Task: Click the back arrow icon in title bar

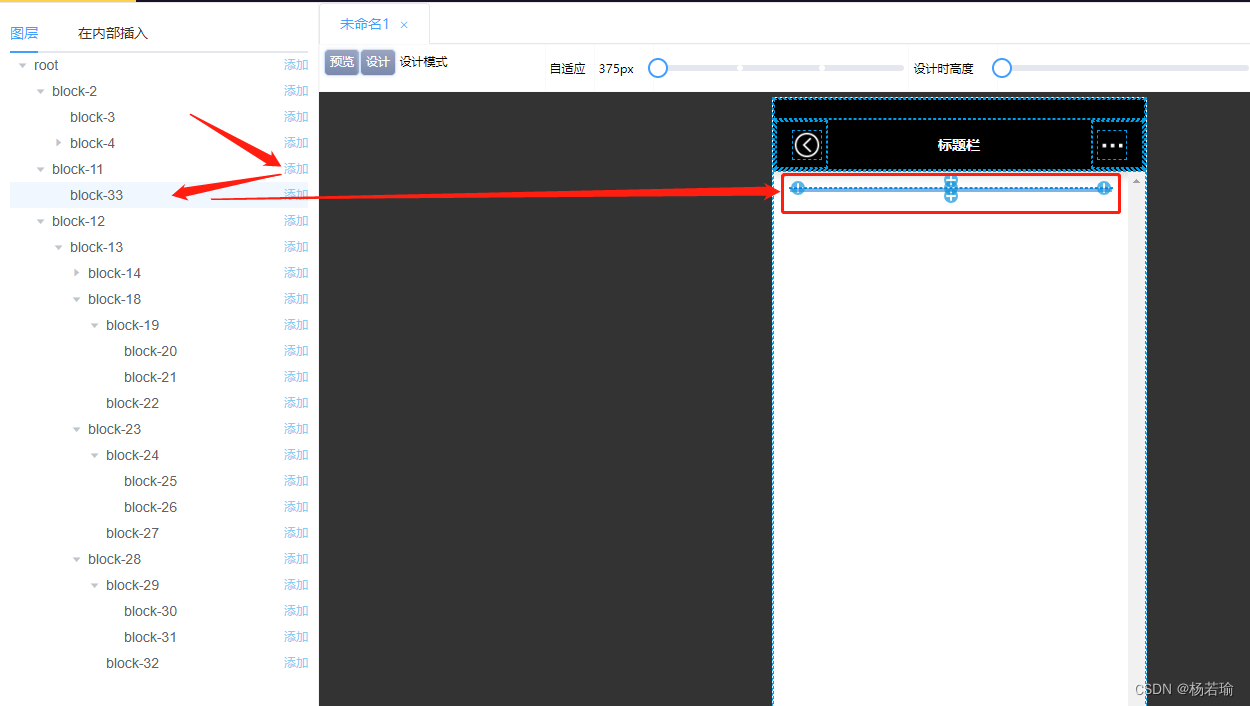Action: tap(807, 145)
